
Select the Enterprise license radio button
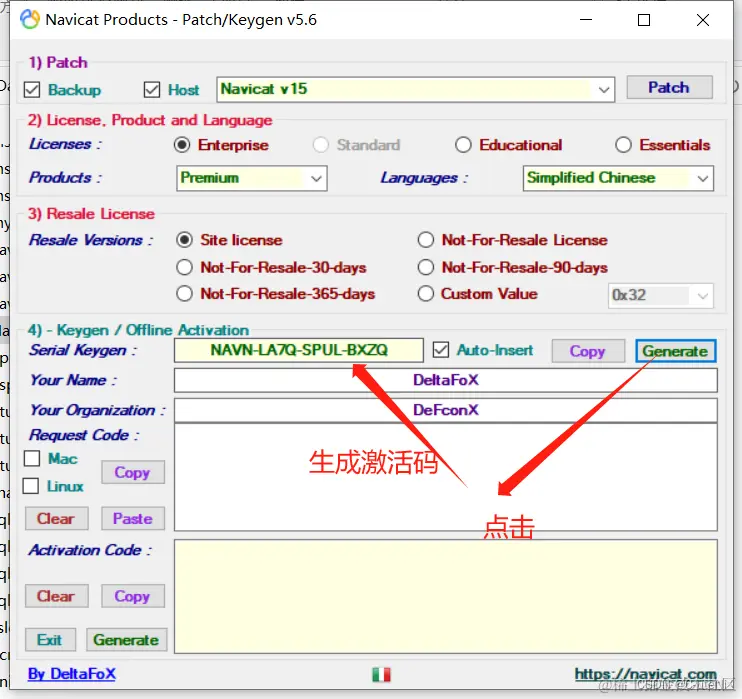click(x=182, y=145)
